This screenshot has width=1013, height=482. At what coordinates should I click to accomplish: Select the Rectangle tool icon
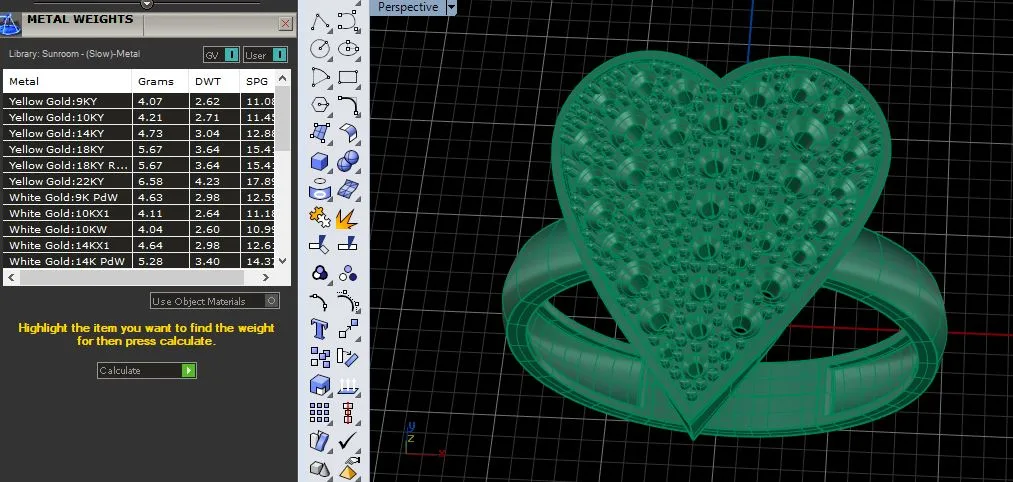pyautogui.click(x=348, y=77)
